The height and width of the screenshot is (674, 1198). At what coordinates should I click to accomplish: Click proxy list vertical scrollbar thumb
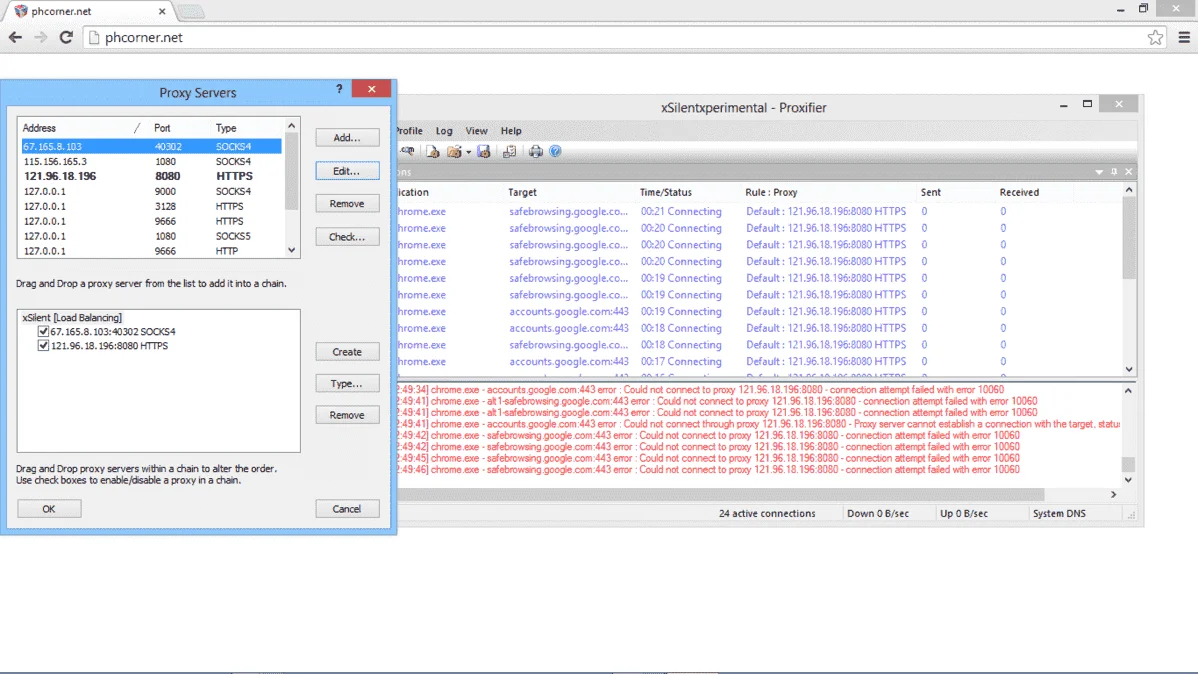[x=291, y=172]
